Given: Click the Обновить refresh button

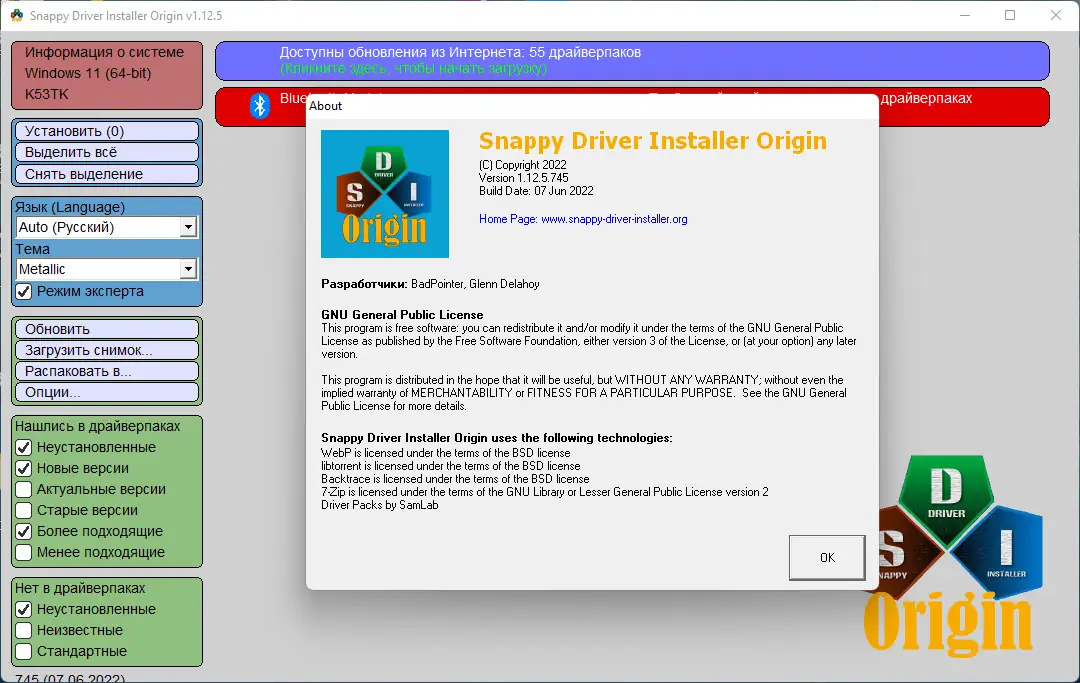Looking at the screenshot, I should click(107, 329).
